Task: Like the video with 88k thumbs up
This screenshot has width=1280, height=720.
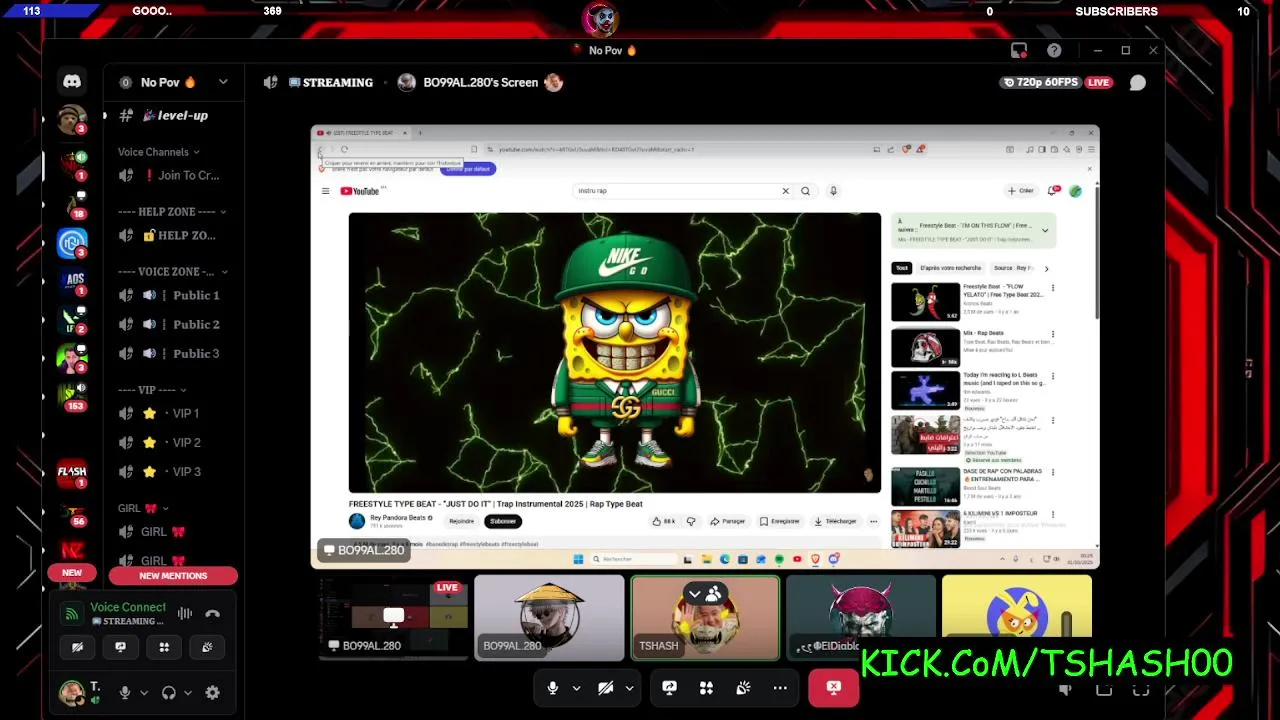Action: [662, 521]
